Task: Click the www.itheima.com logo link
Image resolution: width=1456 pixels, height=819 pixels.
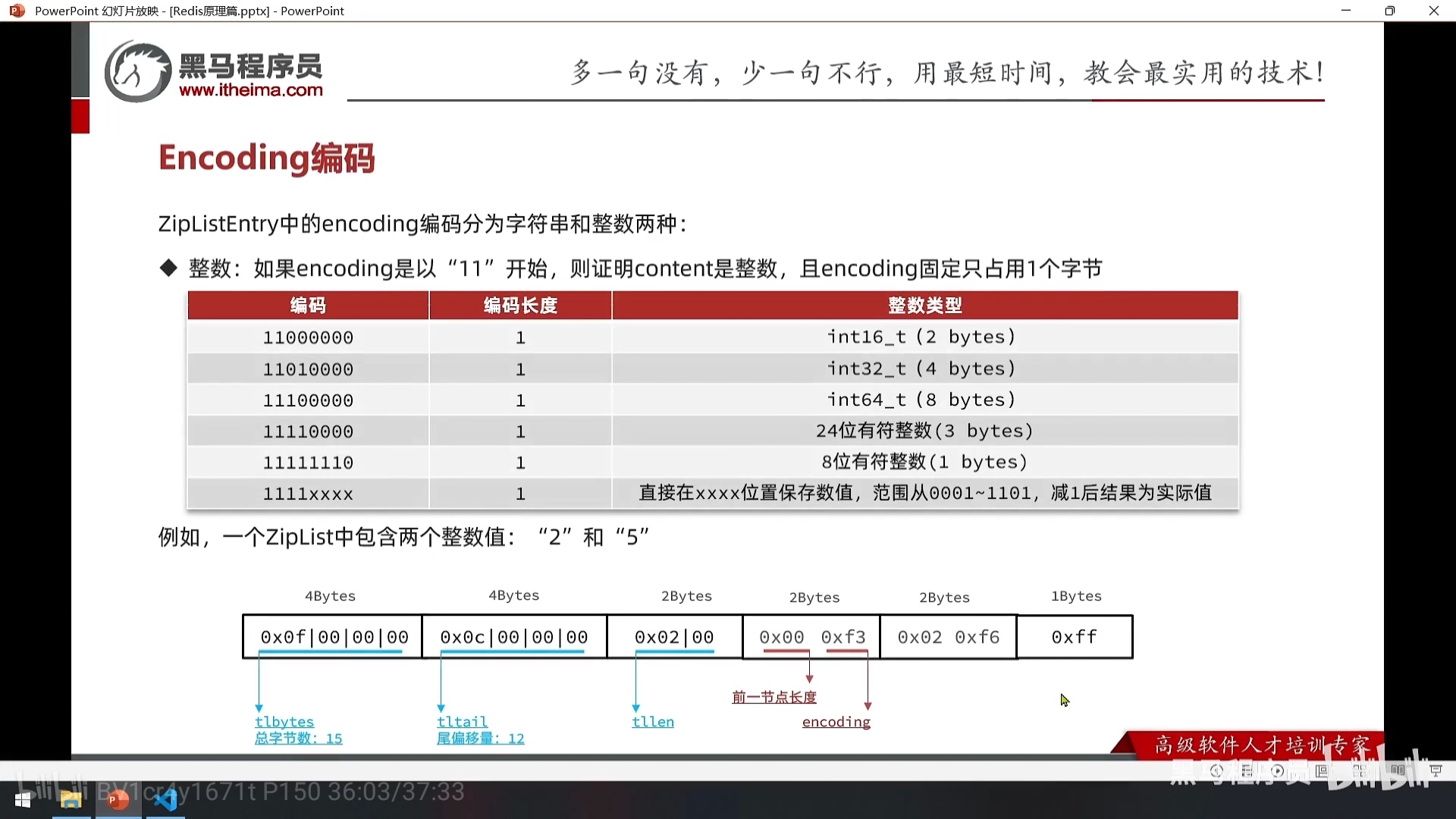Action: [x=250, y=90]
